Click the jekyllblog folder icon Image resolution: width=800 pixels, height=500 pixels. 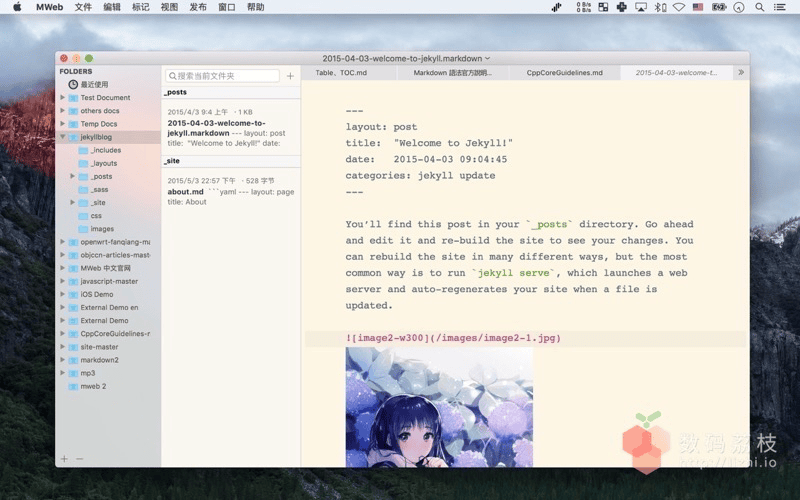click(73, 137)
